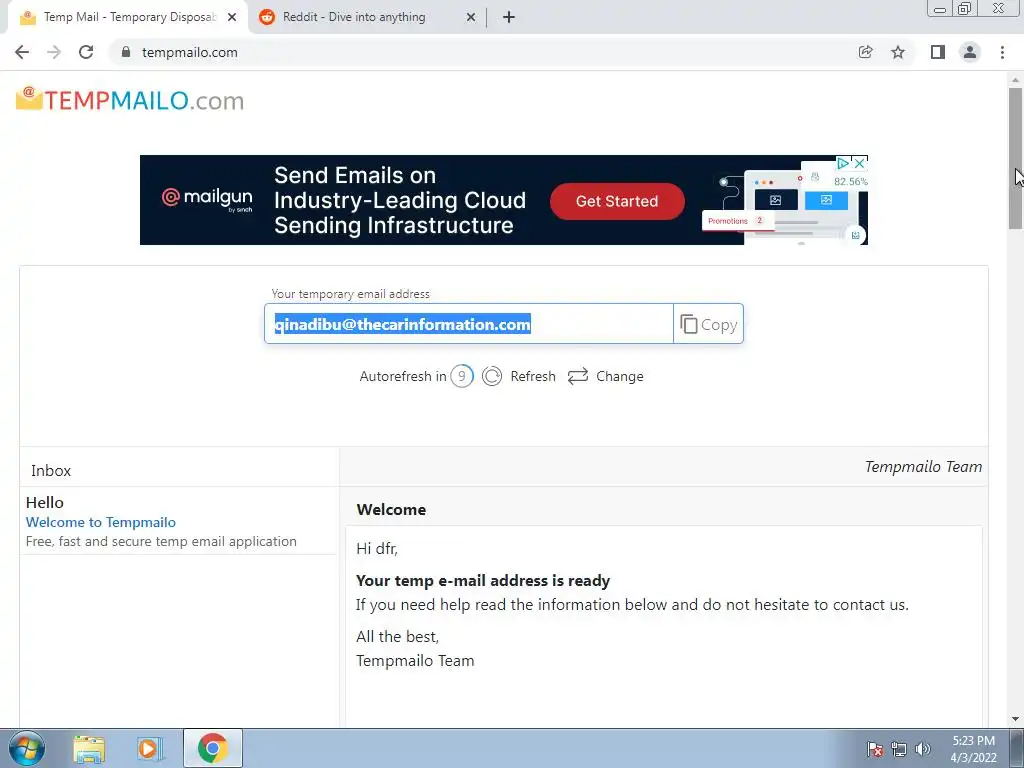The width and height of the screenshot is (1024, 768).
Task: Click the temporary email address field
Action: pyautogui.click(x=468, y=324)
